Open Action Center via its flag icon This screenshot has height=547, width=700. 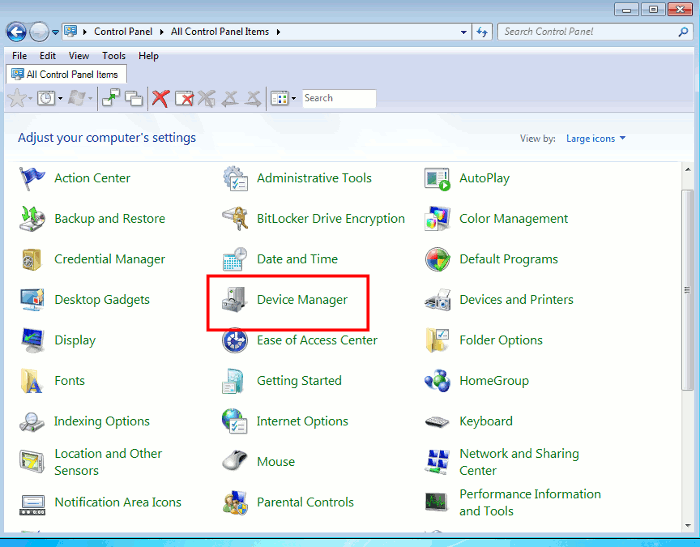coord(32,178)
